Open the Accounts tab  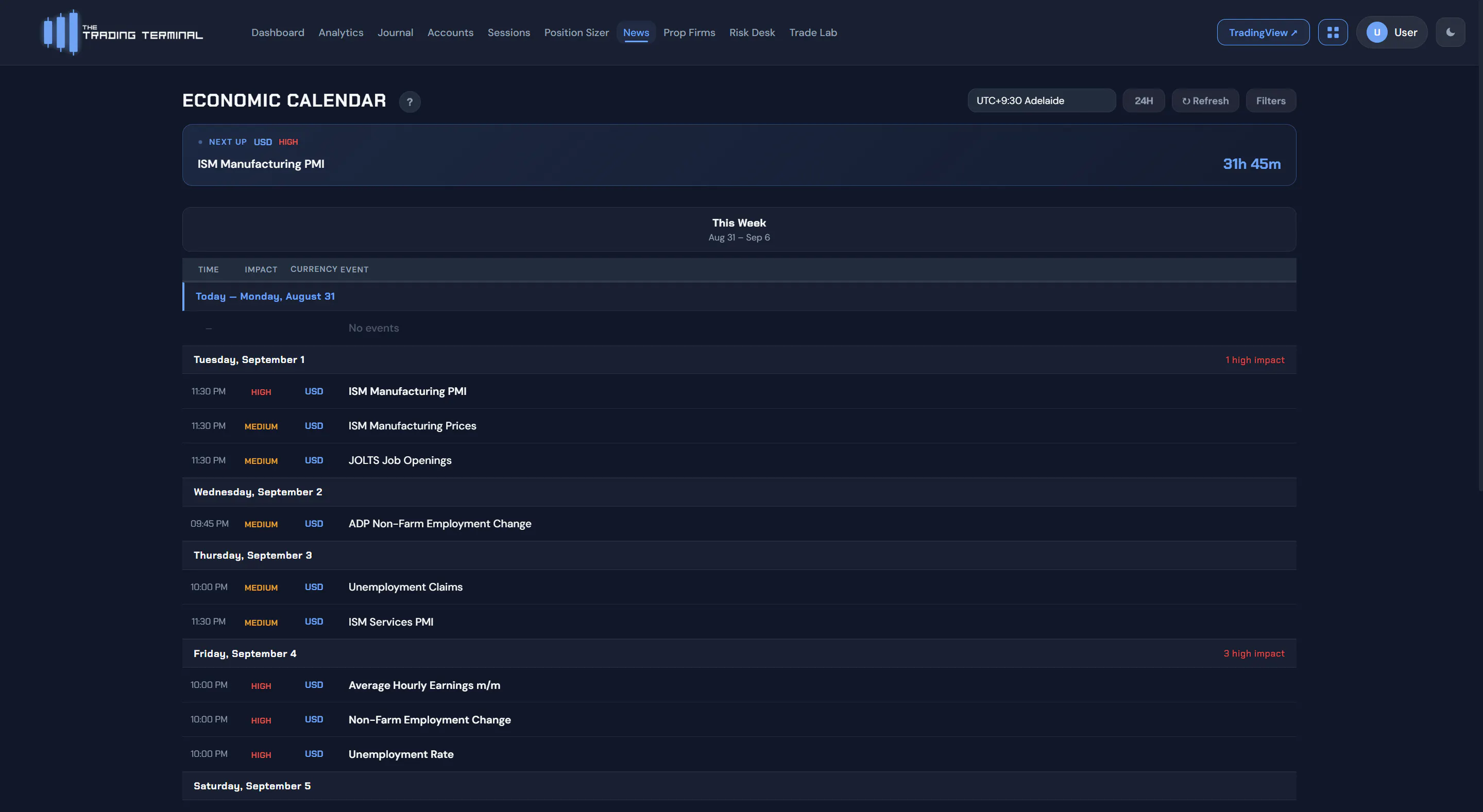(x=450, y=32)
